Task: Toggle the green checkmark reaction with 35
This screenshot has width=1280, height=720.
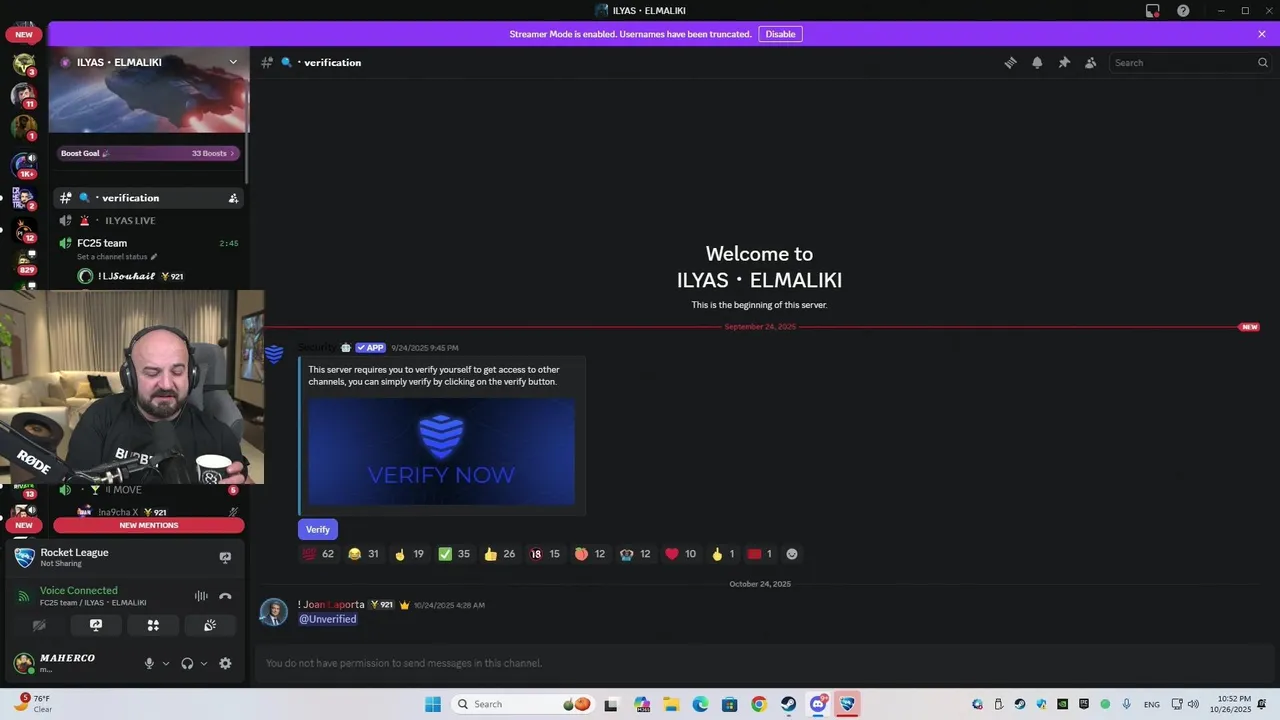Action: coord(454,554)
